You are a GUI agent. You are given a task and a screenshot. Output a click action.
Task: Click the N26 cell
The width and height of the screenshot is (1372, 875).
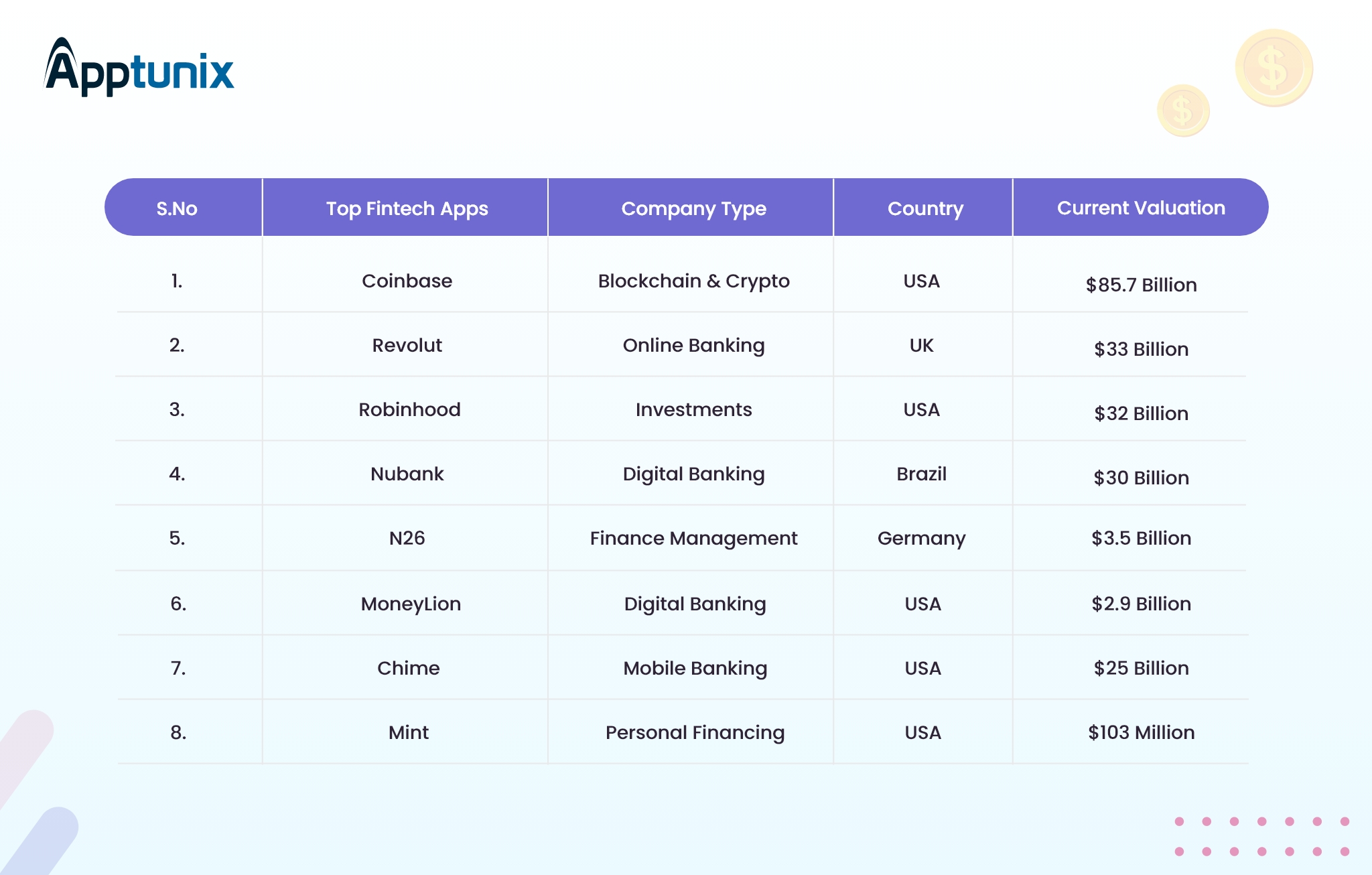pos(407,538)
